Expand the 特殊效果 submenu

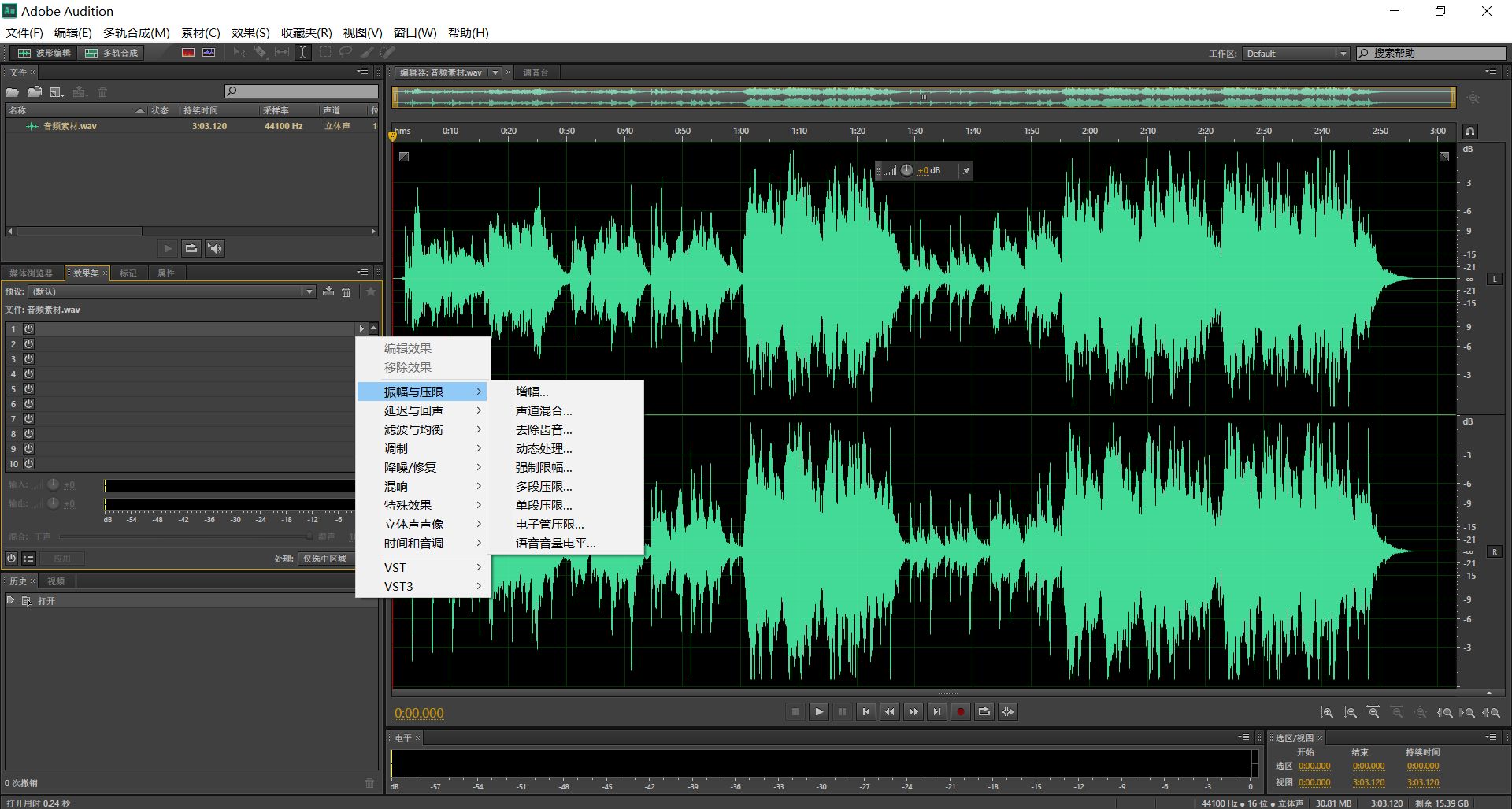click(x=423, y=505)
